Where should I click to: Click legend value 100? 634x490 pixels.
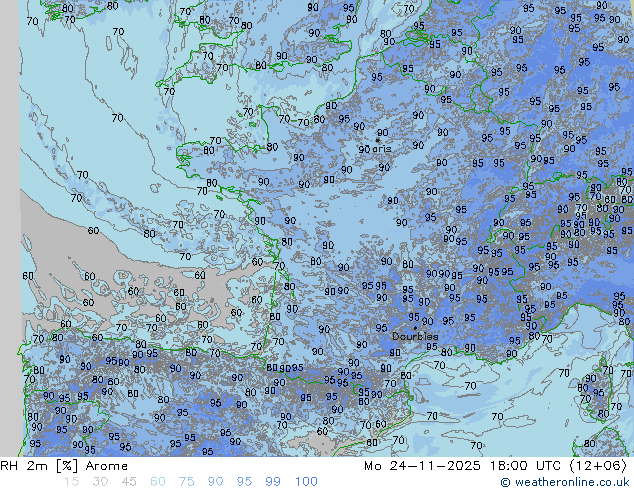[306, 482]
